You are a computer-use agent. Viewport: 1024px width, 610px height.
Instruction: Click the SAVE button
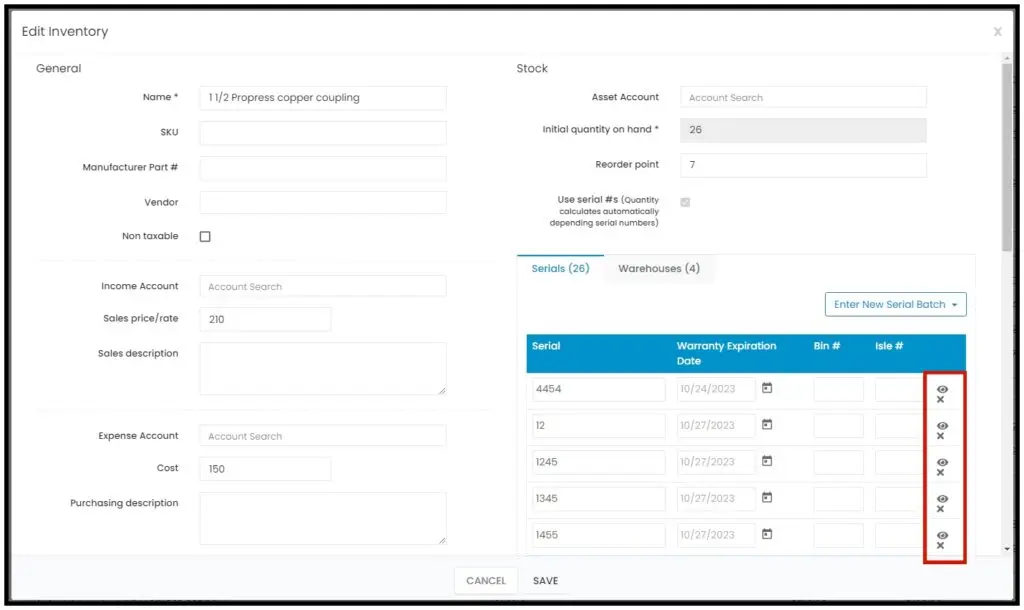pos(545,581)
